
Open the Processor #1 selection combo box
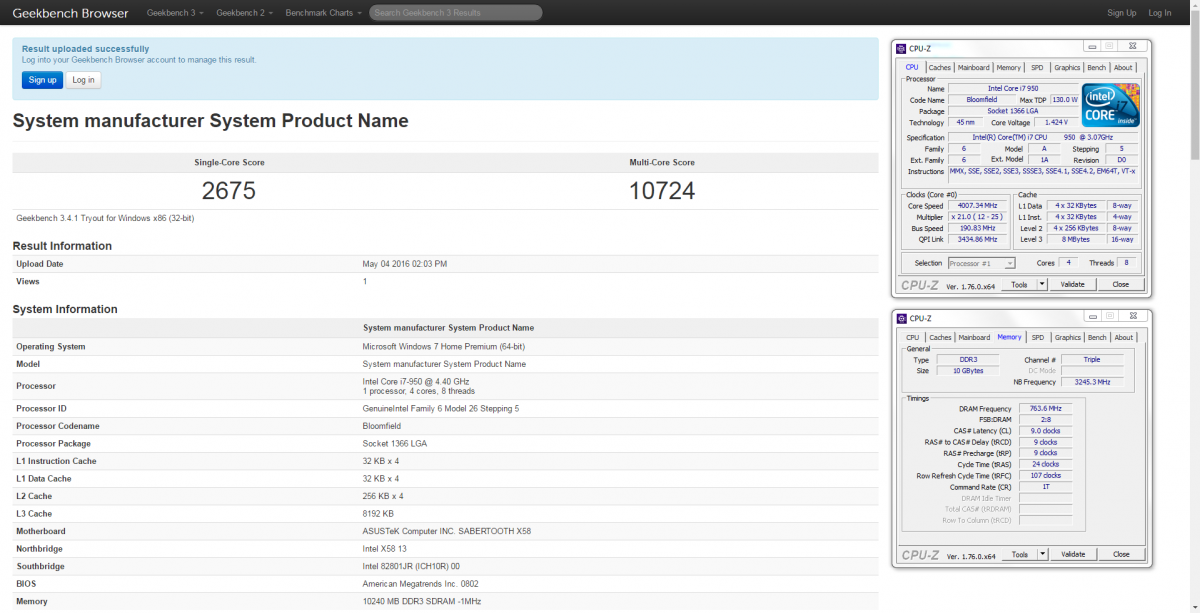[981, 263]
